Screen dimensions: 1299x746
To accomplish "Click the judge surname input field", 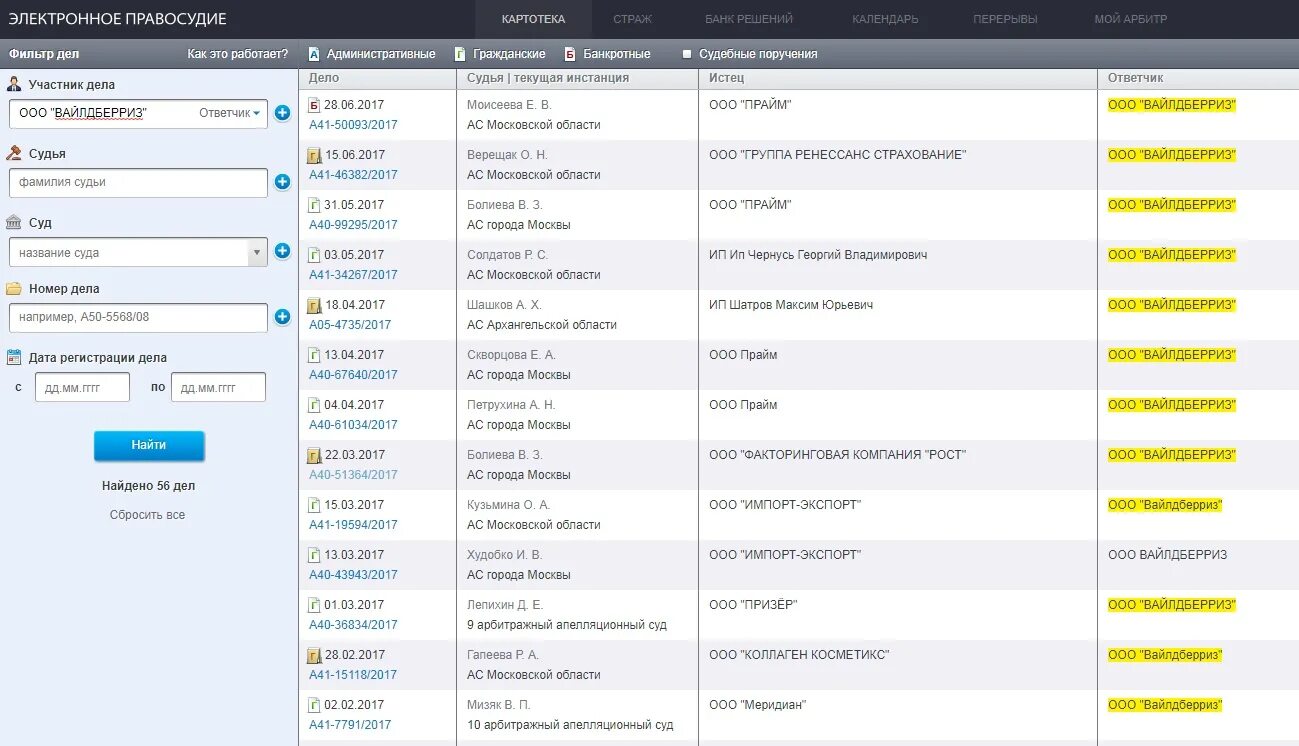I will click(x=138, y=183).
